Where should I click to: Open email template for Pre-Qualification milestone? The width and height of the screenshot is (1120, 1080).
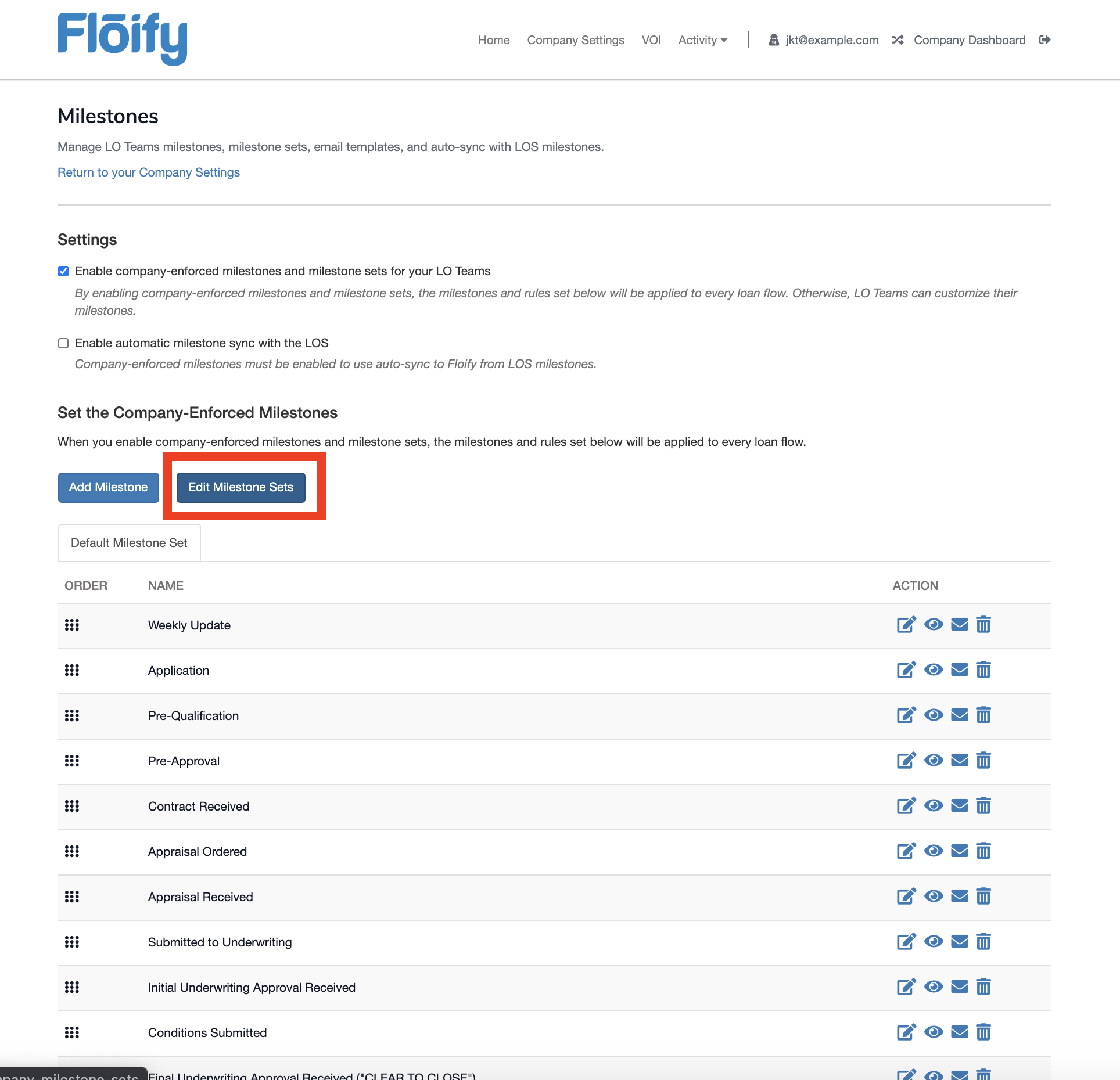(959, 715)
